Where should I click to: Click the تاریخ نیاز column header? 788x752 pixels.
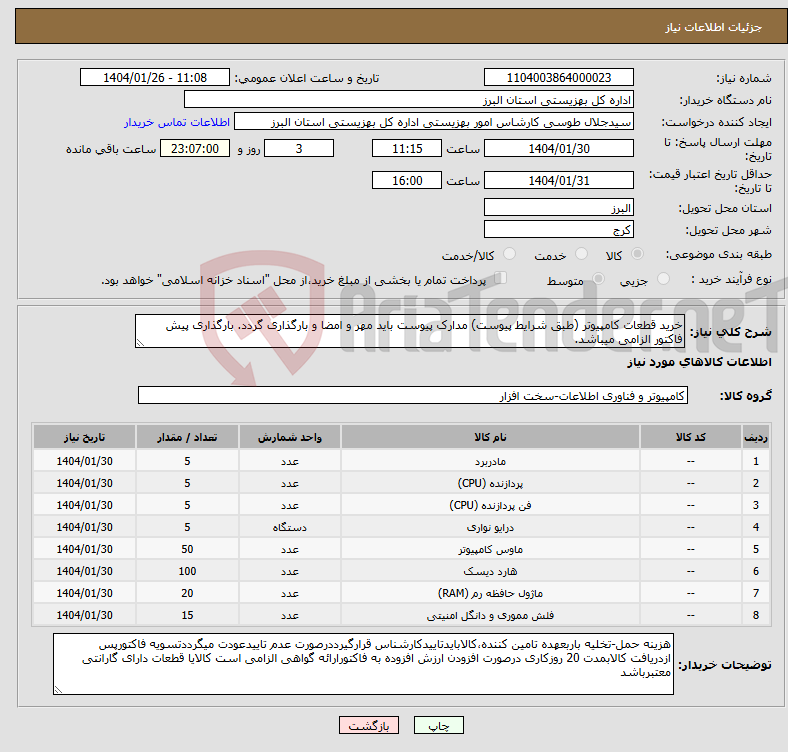84,437
